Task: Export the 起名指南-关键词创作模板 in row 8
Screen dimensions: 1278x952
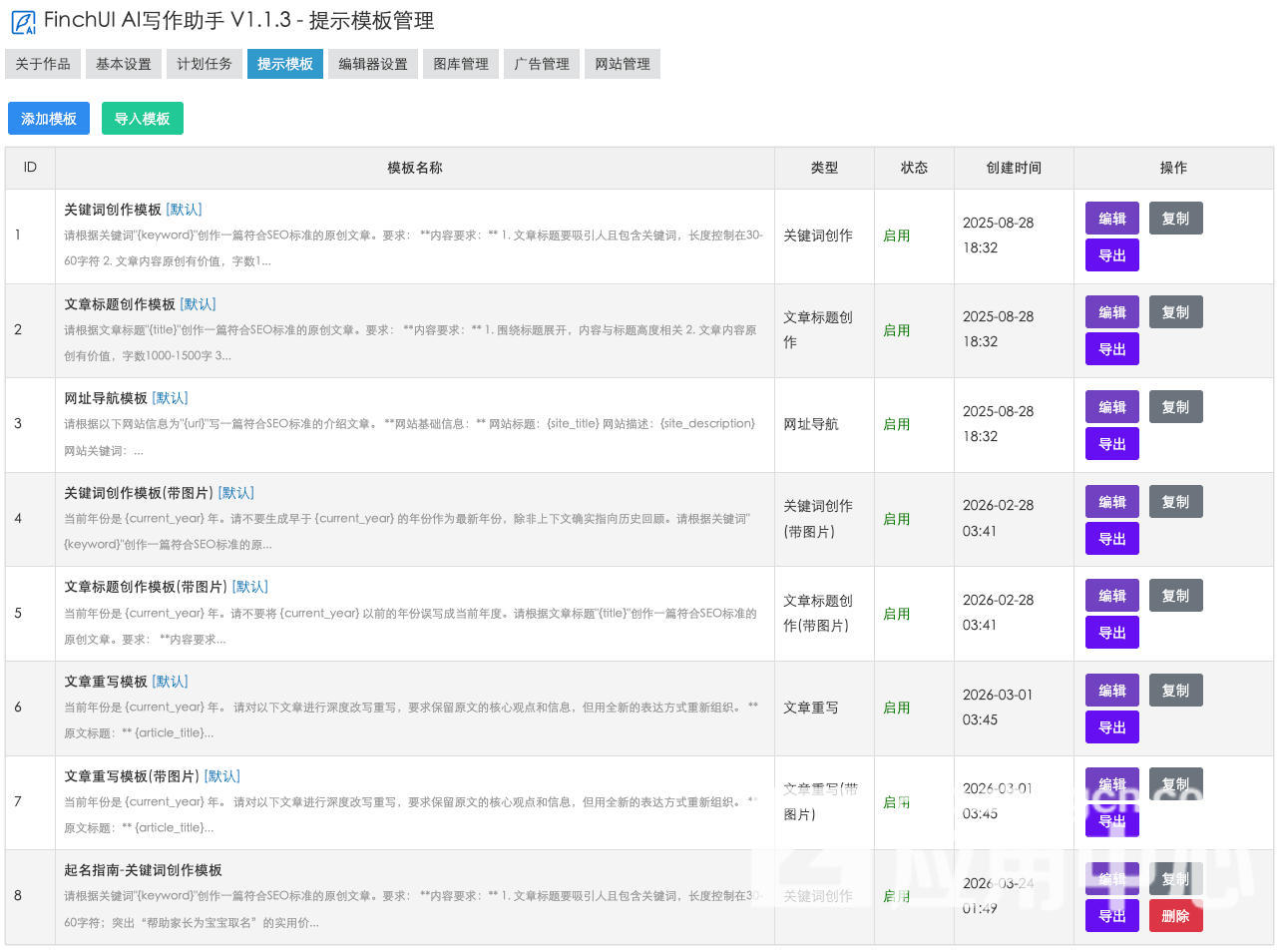Action: pyautogui.click(x=1111, y=916)
